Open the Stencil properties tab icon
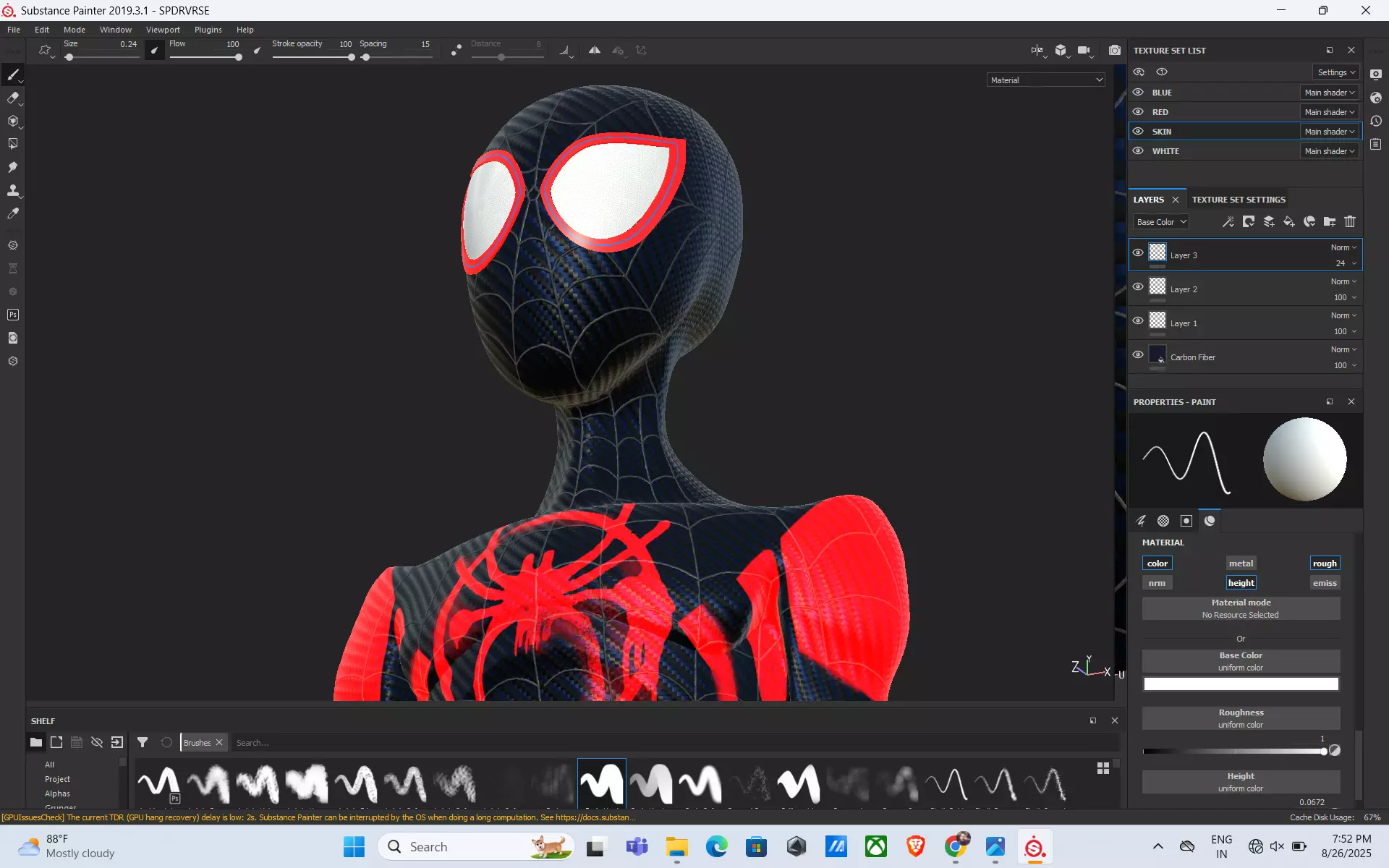This screenshot has height=868, width=1389. [1186, 521]
